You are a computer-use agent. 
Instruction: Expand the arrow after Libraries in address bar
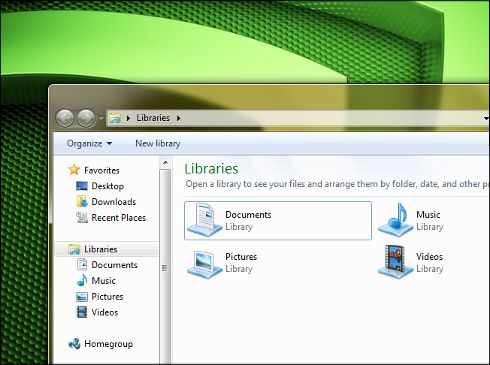179,118
